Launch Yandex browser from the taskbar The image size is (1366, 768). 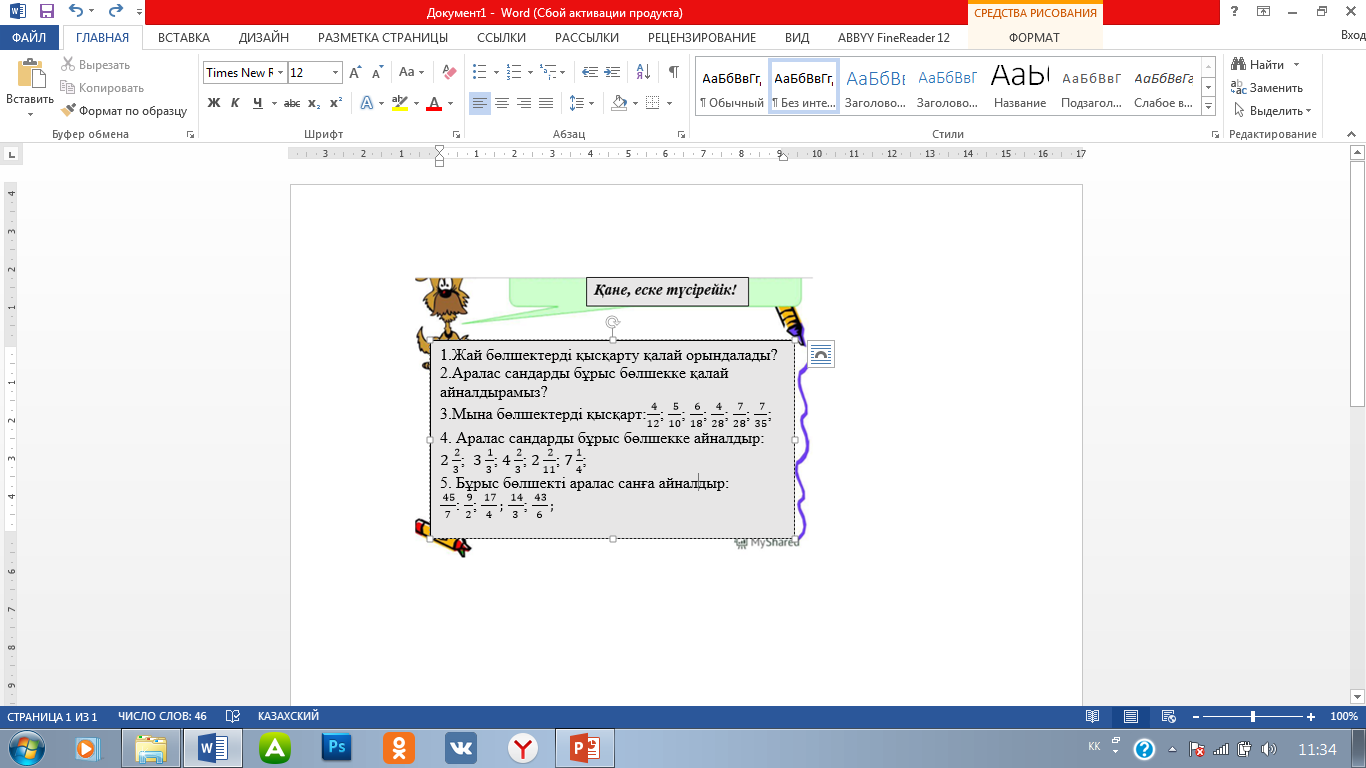click(522, 748)
